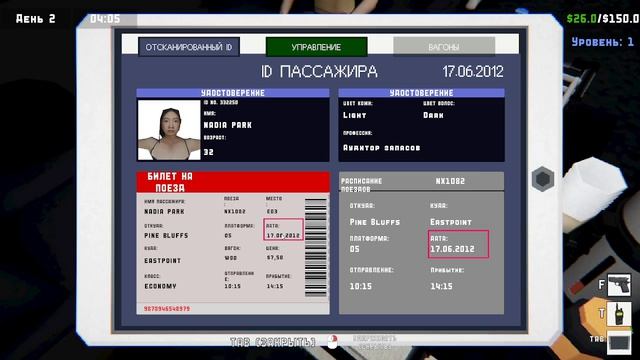The image size is (640, 360).
Task: Click passenger photo of Nadia Park
Action: pyautogui.click(x=169, y=130)
